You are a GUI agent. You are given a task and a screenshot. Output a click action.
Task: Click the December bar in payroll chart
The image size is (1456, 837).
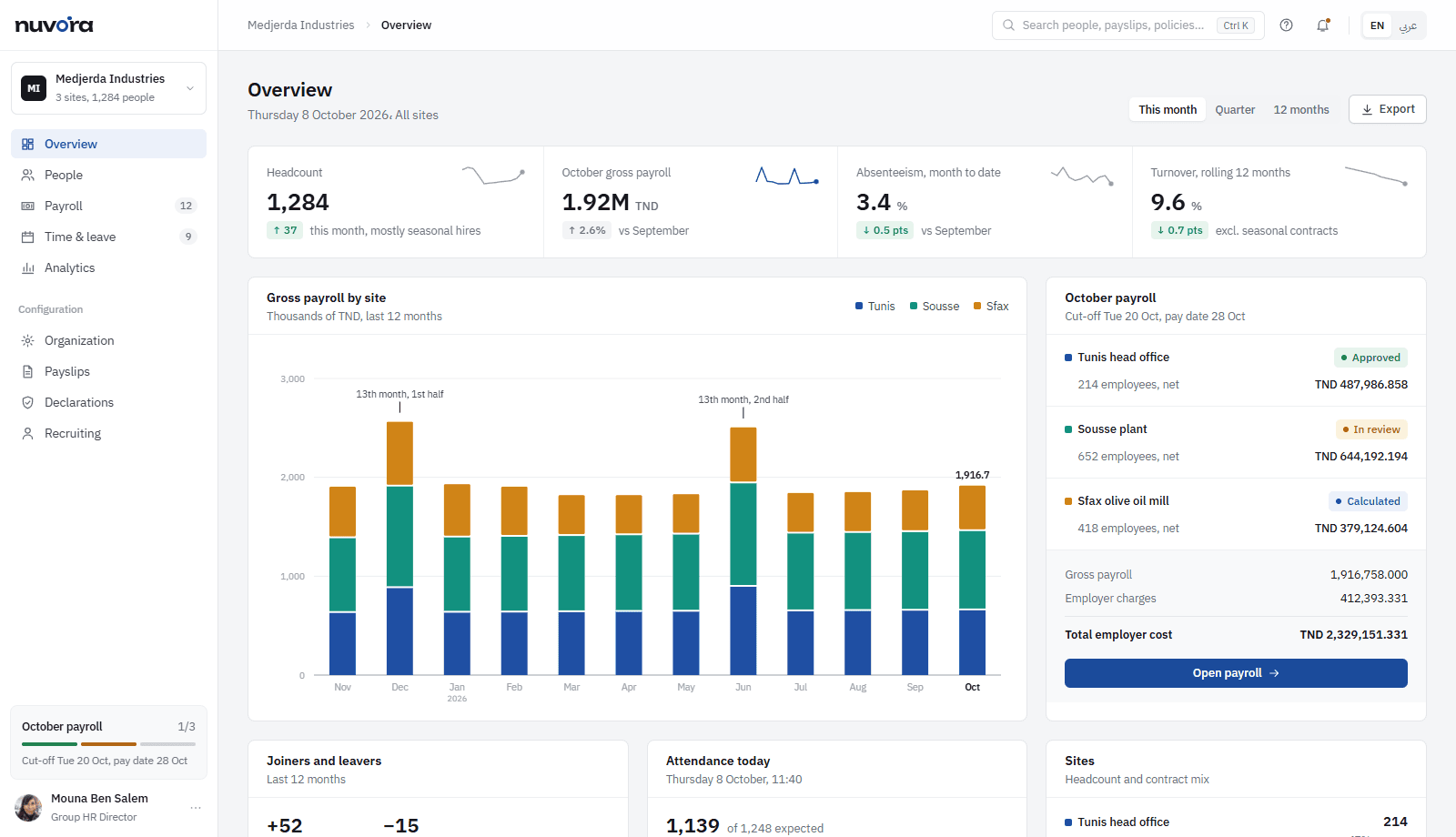[399, 548]
